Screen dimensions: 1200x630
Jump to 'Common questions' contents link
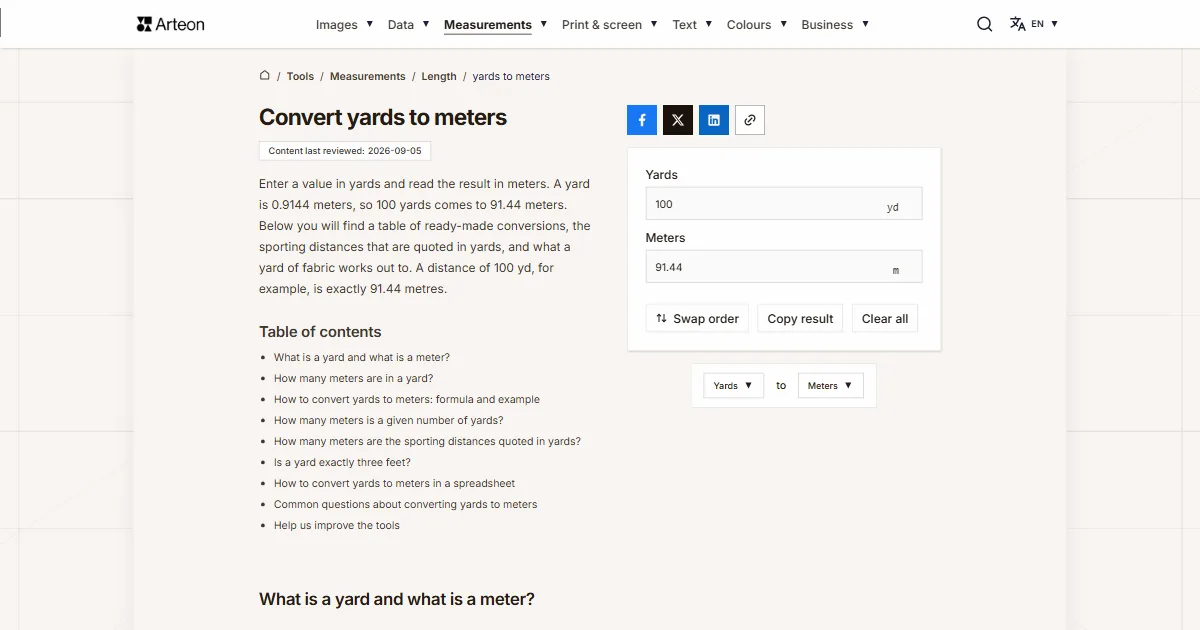point(406,504)
